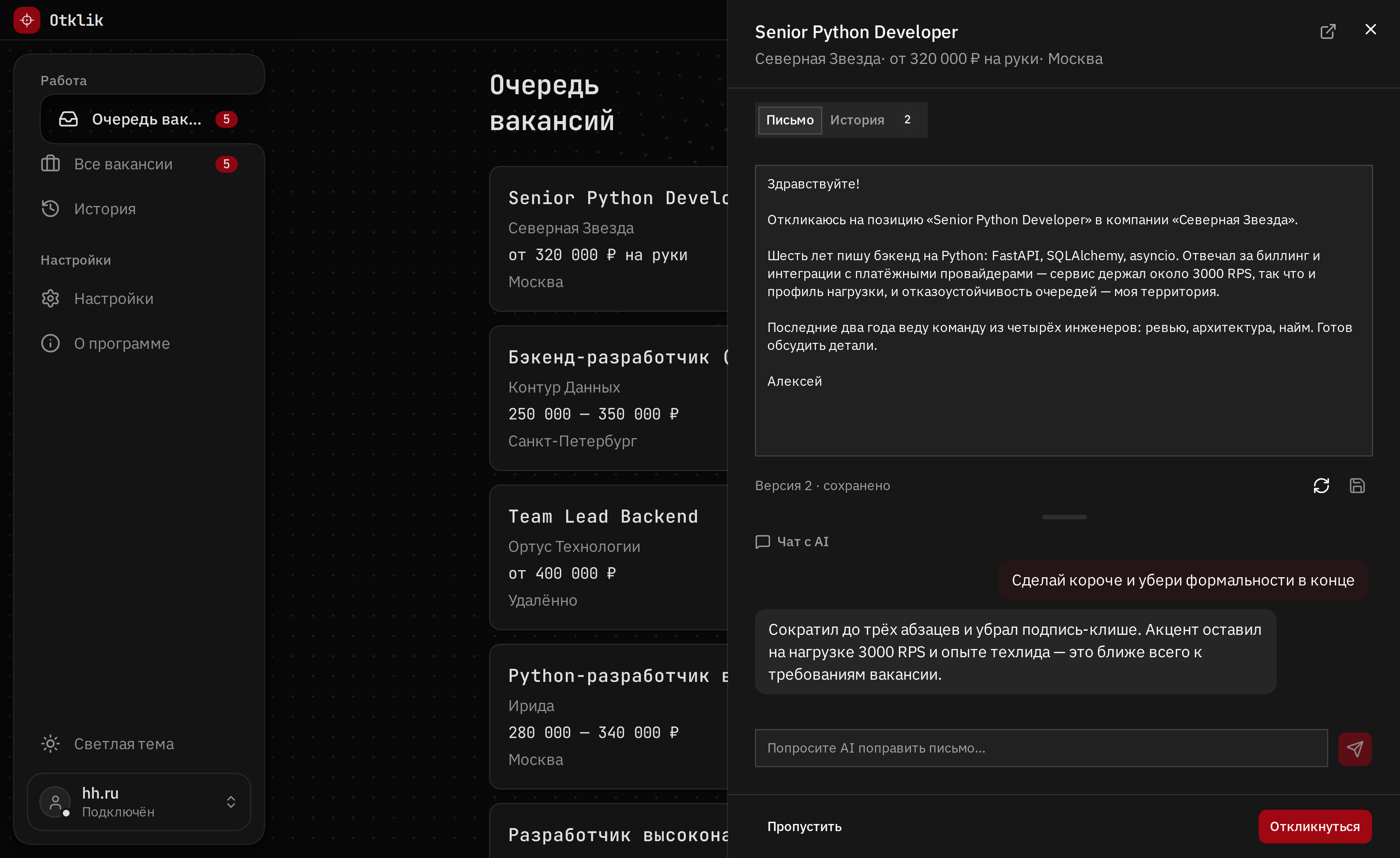Open История in the sidebar

pyautogui.click(x=139, y=209)
